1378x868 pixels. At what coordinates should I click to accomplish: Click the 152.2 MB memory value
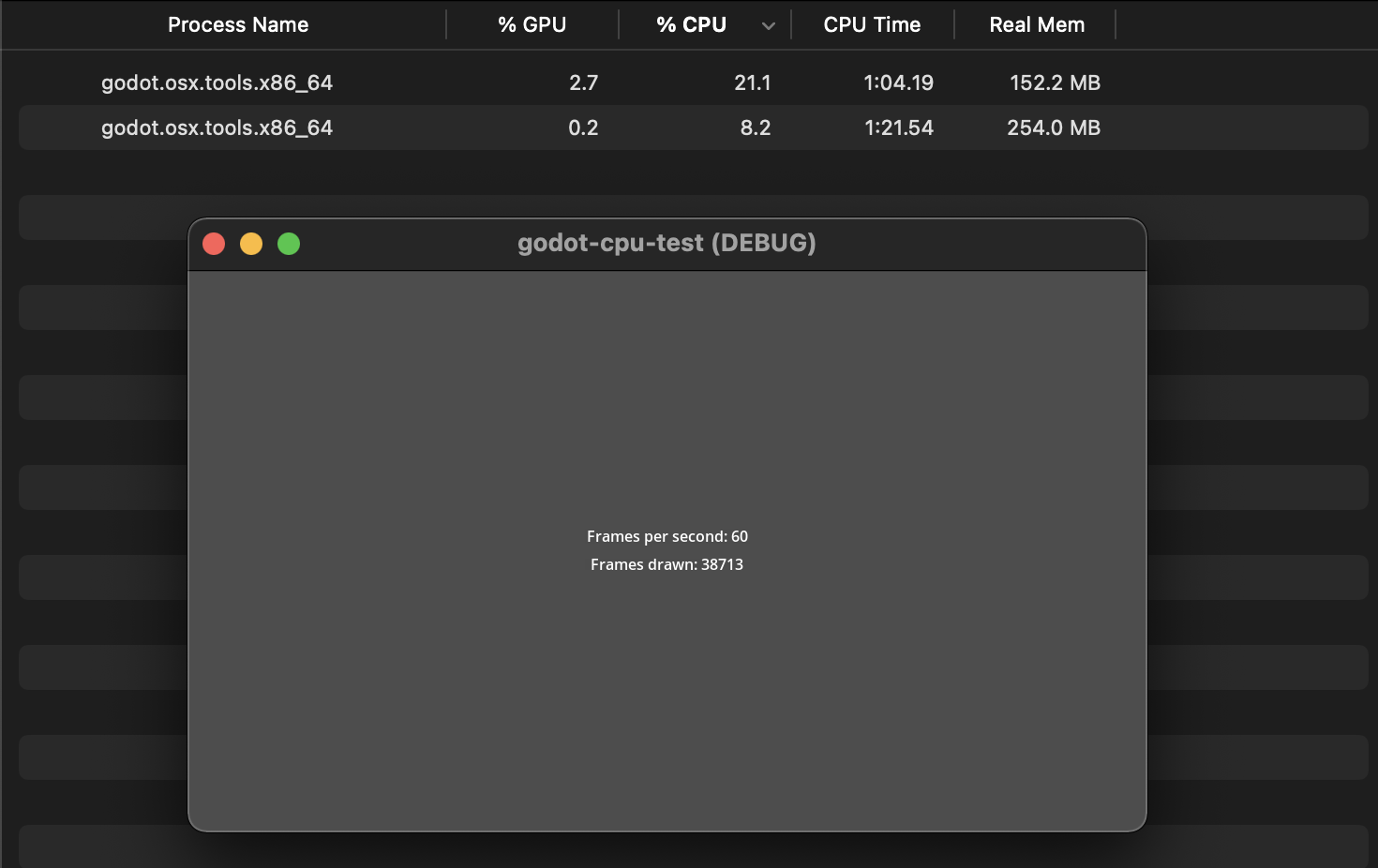pos(1055,82)
